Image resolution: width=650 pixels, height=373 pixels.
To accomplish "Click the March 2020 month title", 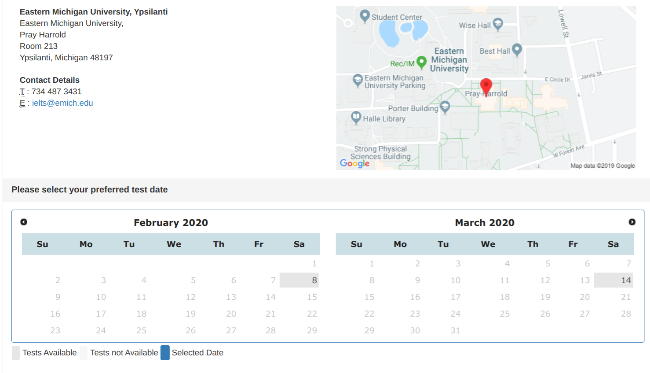I will click(485, 223).
